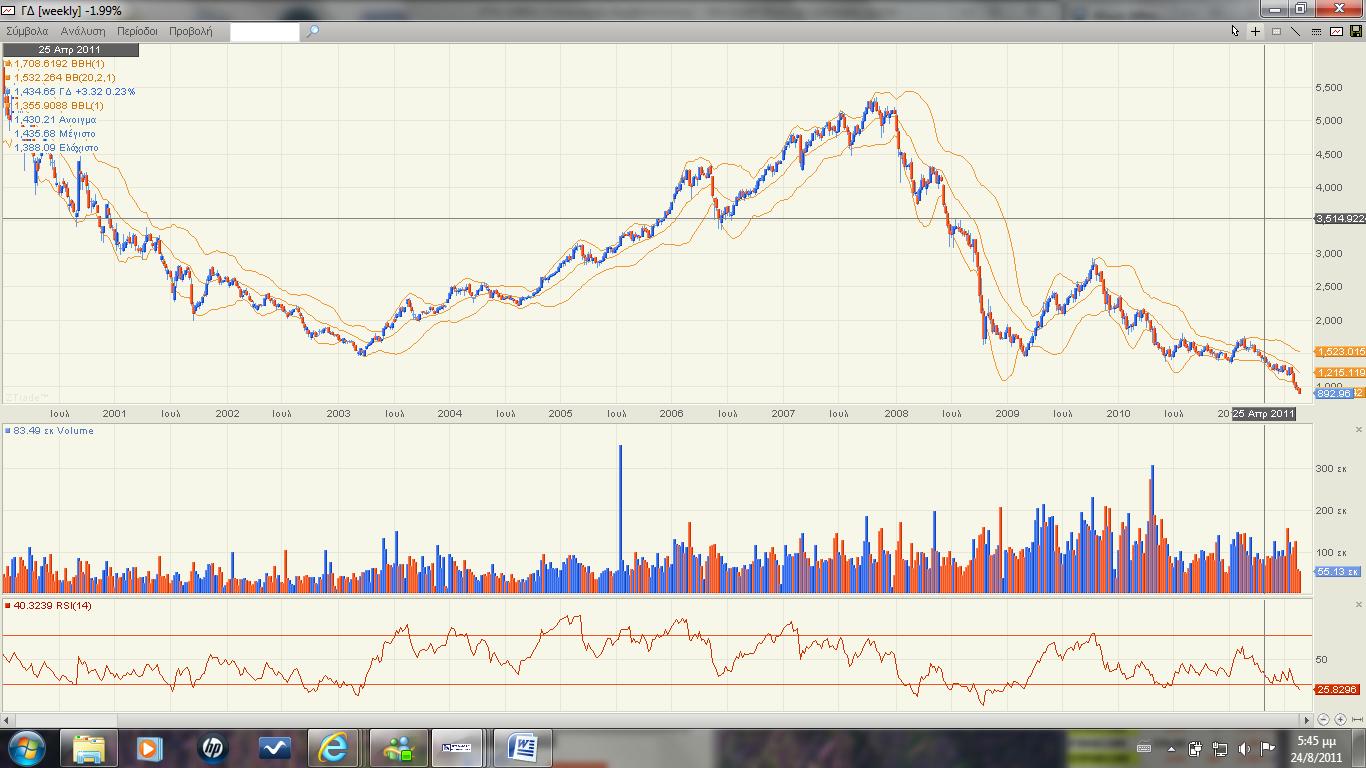The height and width of the screenshot is (768, 1366).
Task: Click the BB(20,2,1) indicator label
Action: (64, 78)
